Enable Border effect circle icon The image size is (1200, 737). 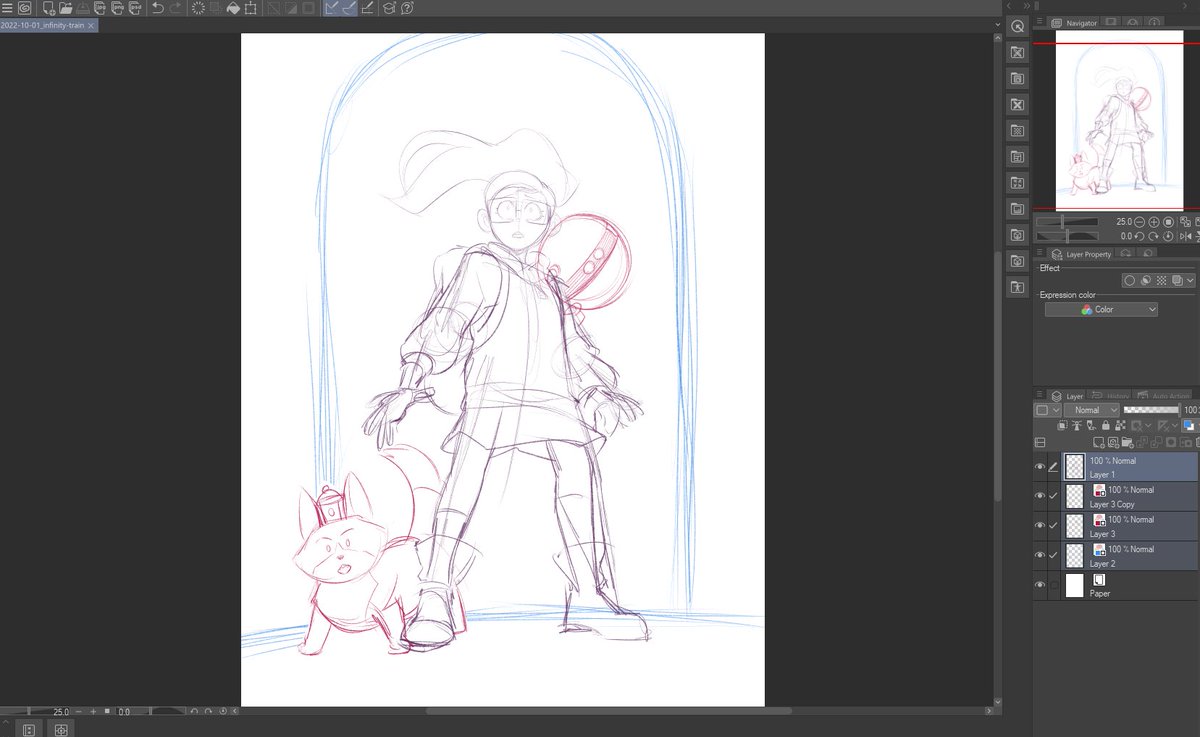(1129, 280)
